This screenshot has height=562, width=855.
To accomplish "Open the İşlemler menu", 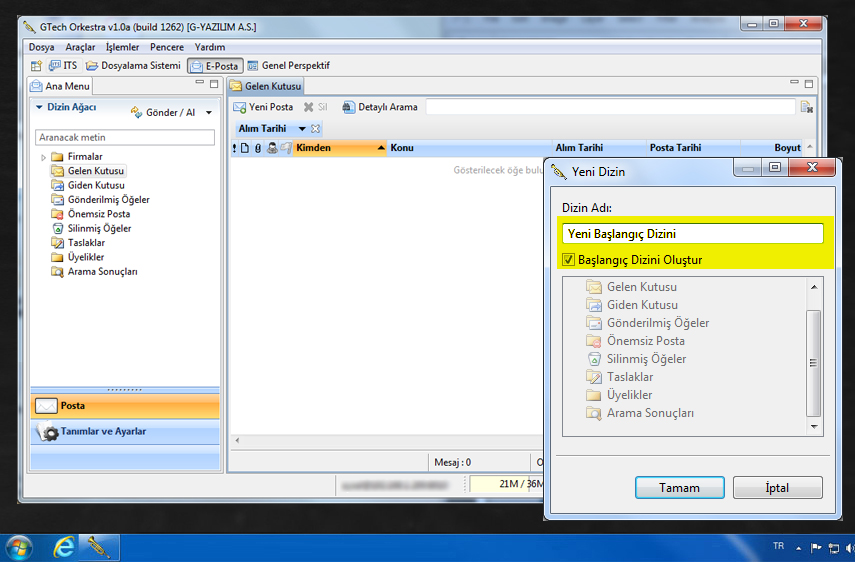I will [x=122, y=47].
